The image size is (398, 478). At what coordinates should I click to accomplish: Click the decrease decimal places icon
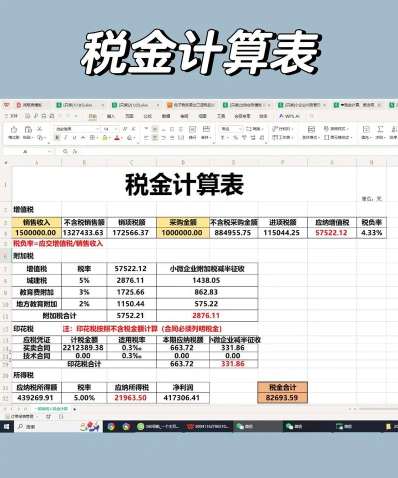[x=262, y=138]
